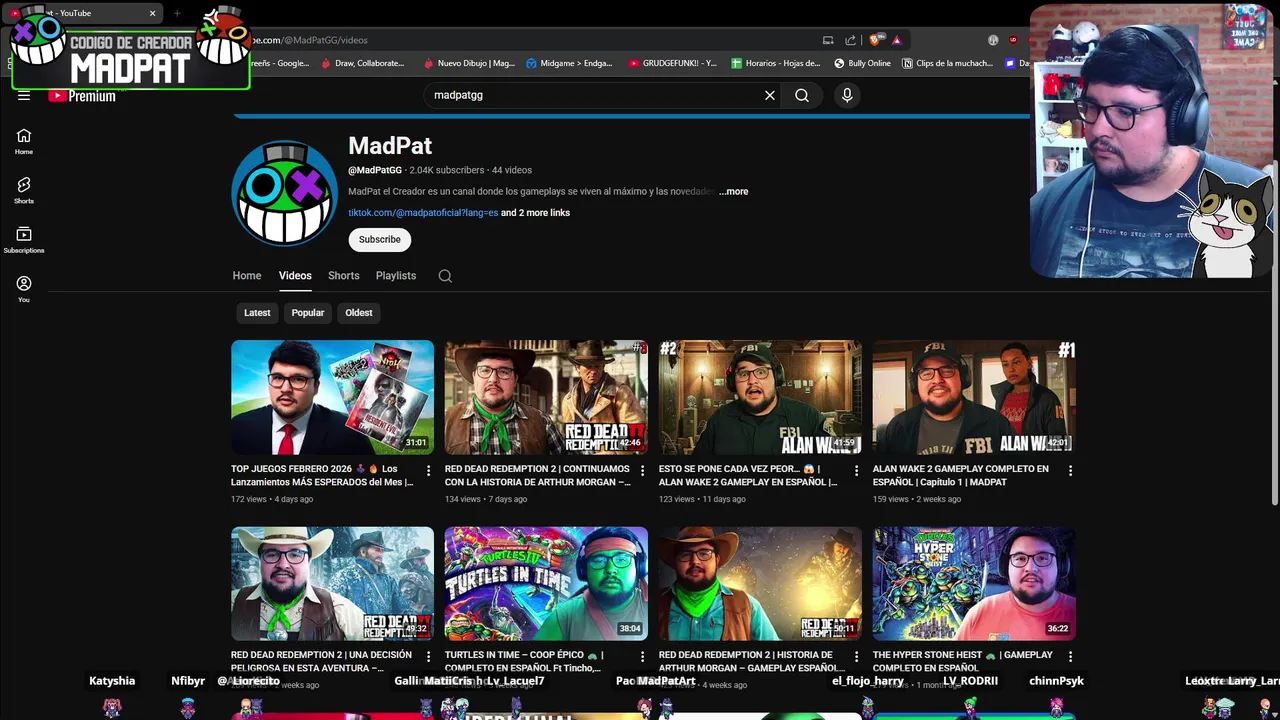Open the Midgame > Endga... bookmark
This screenshot has height=720, width=1280.
pyautogui.click(x=569, y=63)
